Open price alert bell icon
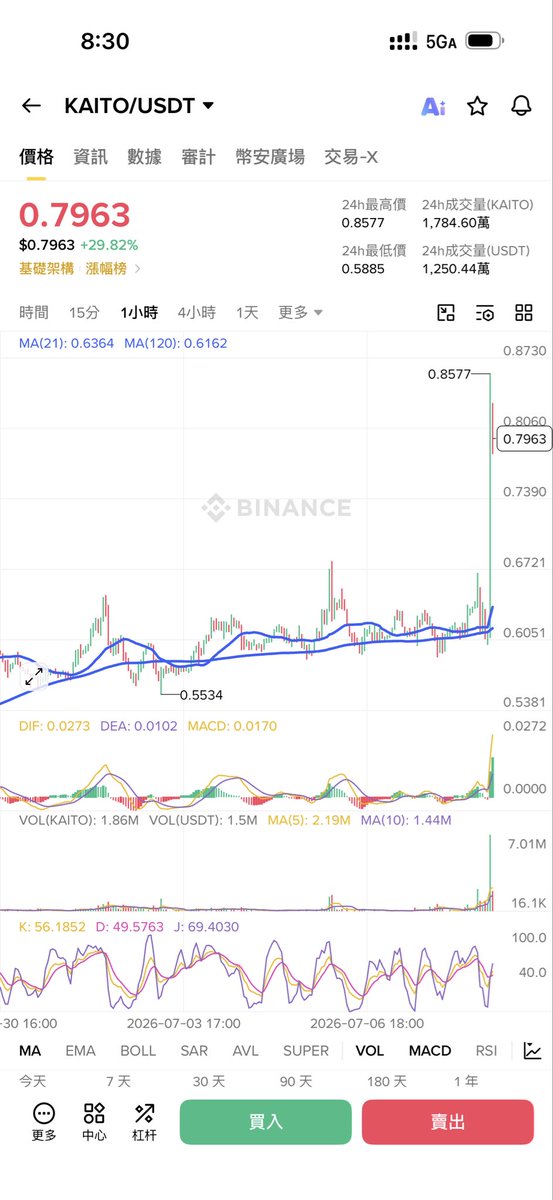This screenshot has height=1200, width=553. 521,106
